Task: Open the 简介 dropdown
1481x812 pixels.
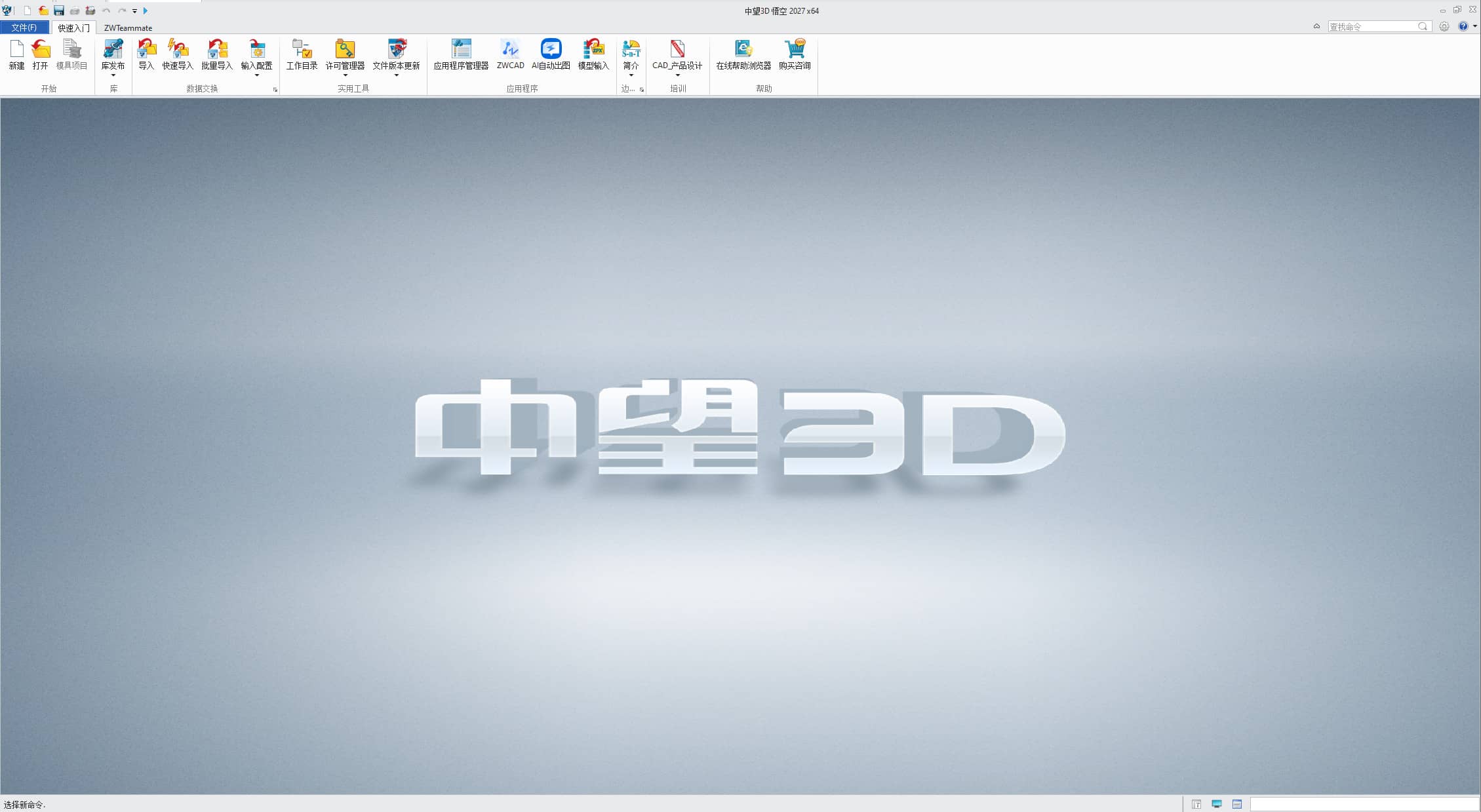Action: pyautogui.click(x=631, y=75)
